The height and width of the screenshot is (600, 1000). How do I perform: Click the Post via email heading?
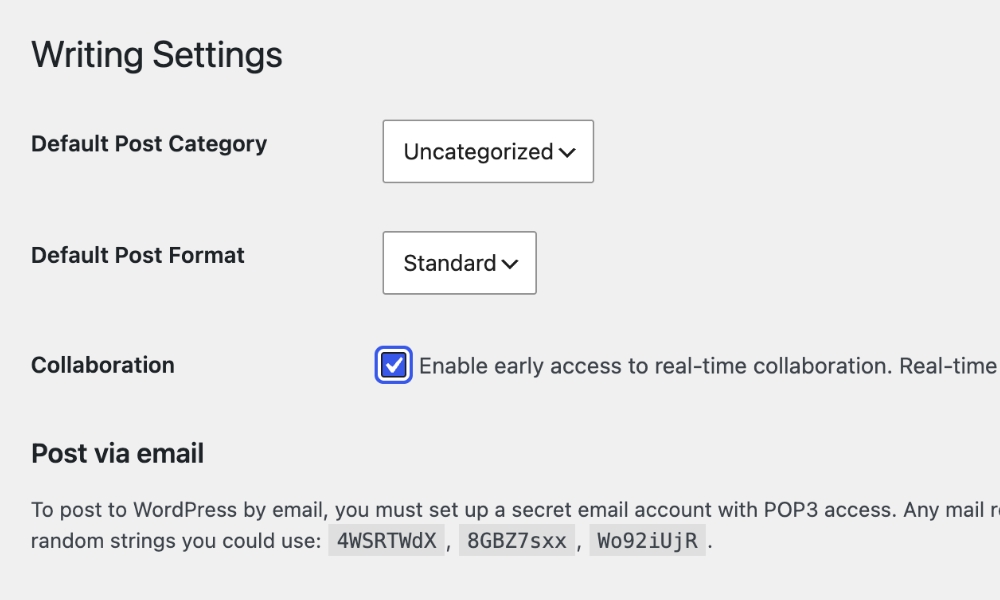pos(117,453)
